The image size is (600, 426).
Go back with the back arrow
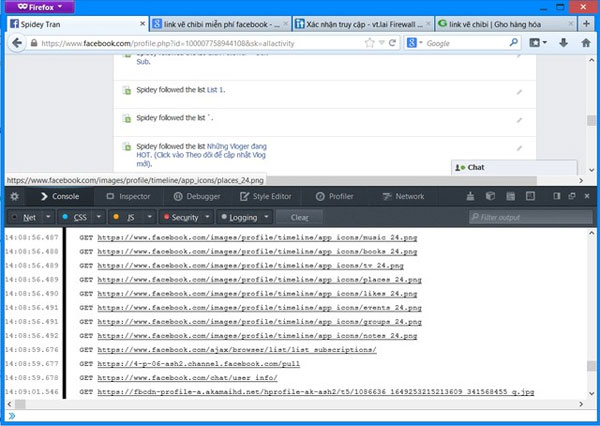[x=17, y=43]
